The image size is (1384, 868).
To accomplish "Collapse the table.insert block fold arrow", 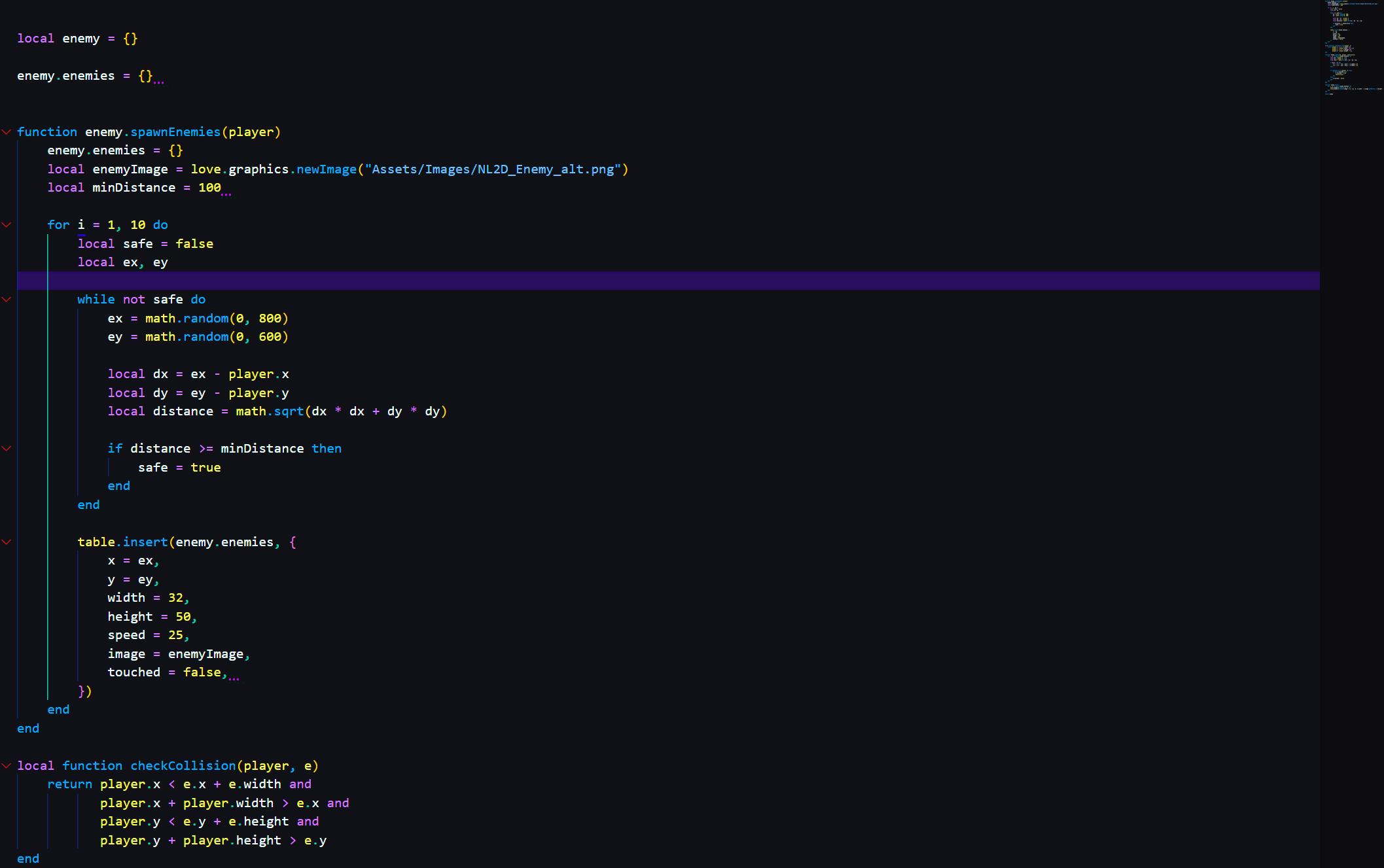I will (7, 542).
